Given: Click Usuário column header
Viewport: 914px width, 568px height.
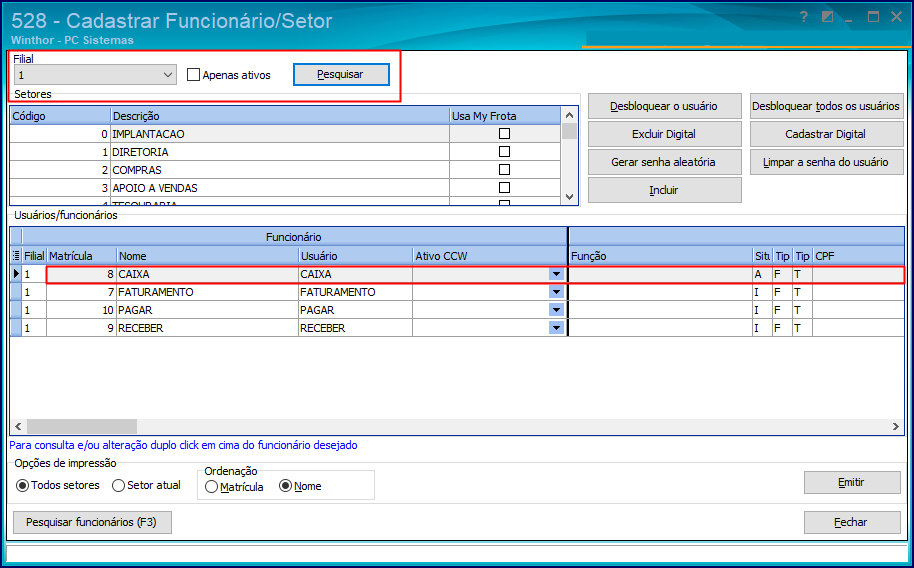Looking at the screenshot, I should pyautogui.click(x=356, y=255).
